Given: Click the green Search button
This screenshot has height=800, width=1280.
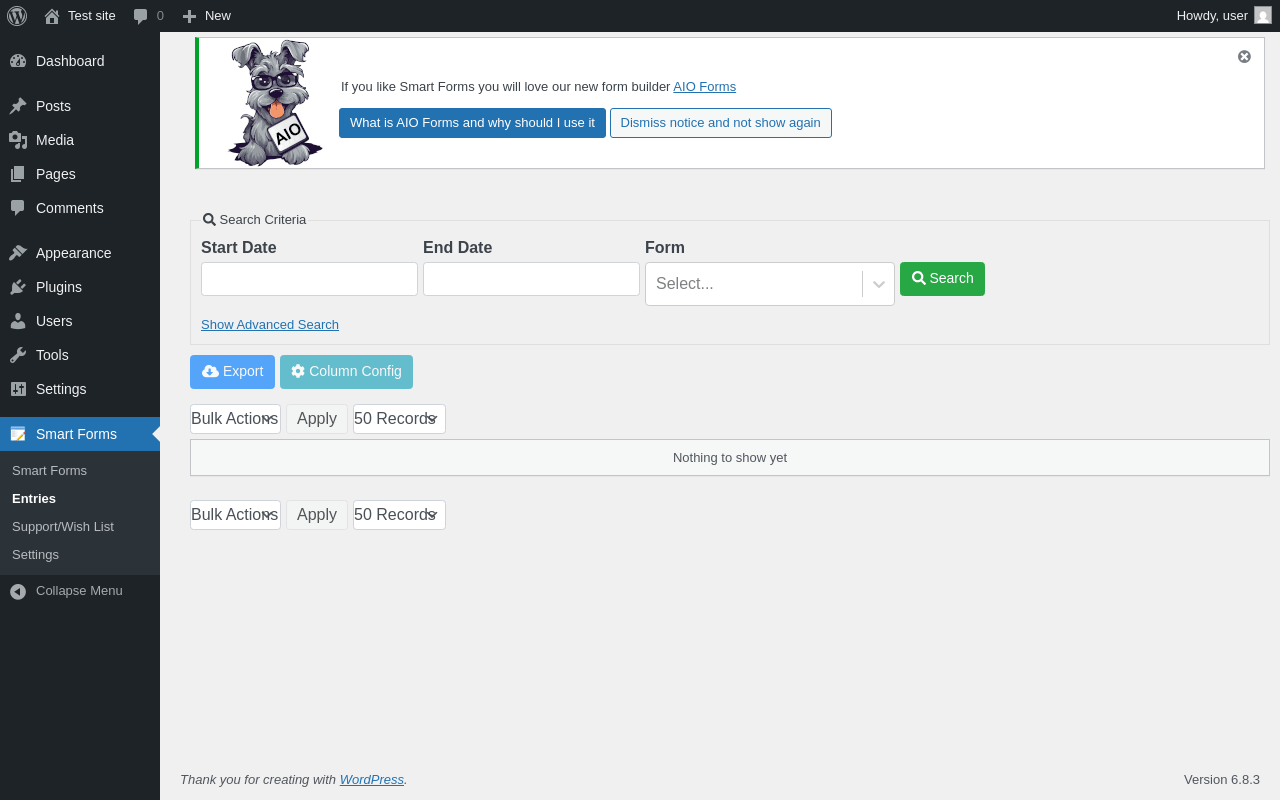Looking at the screenshot, I should 942,279.
